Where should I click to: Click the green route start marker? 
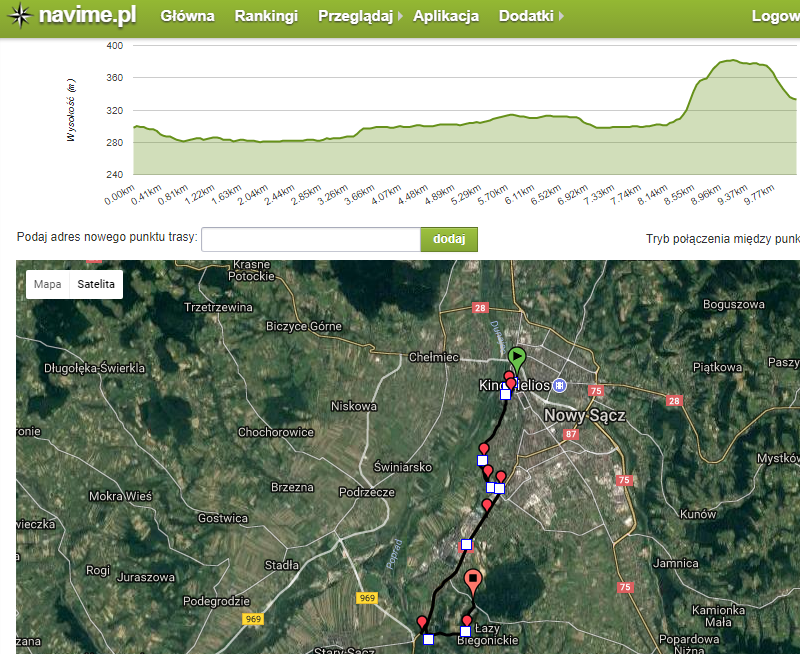point(516,358)
